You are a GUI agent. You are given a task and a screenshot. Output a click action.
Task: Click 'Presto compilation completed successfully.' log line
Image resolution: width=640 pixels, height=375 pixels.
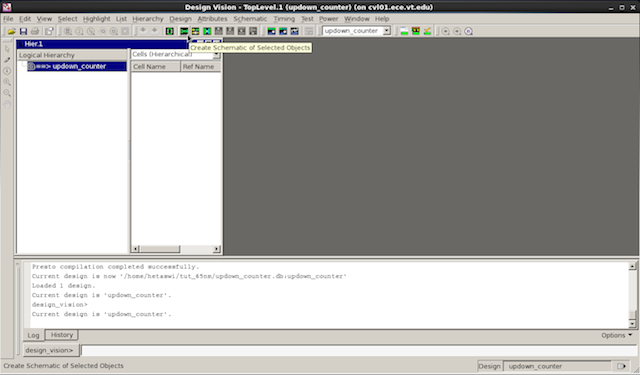point(116,267)
